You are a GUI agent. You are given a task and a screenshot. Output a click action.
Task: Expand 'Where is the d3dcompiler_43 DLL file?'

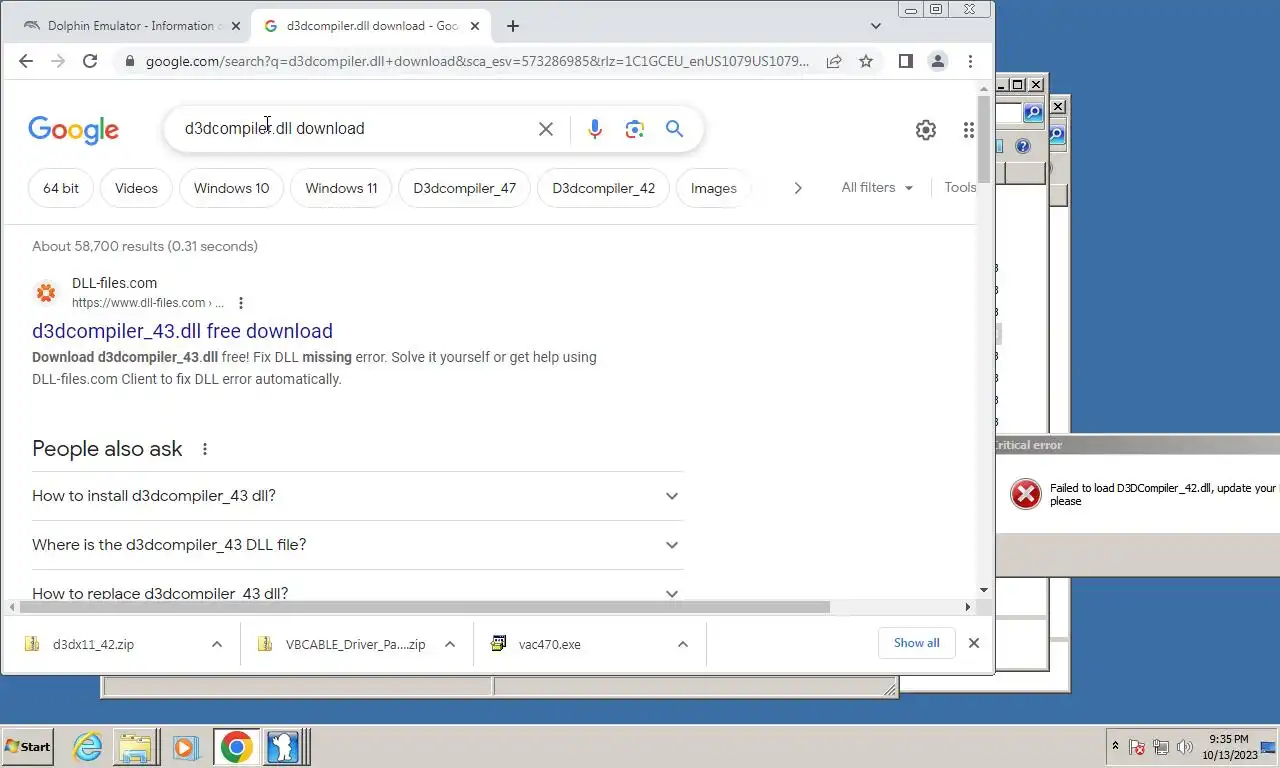[x=357, y=545]
